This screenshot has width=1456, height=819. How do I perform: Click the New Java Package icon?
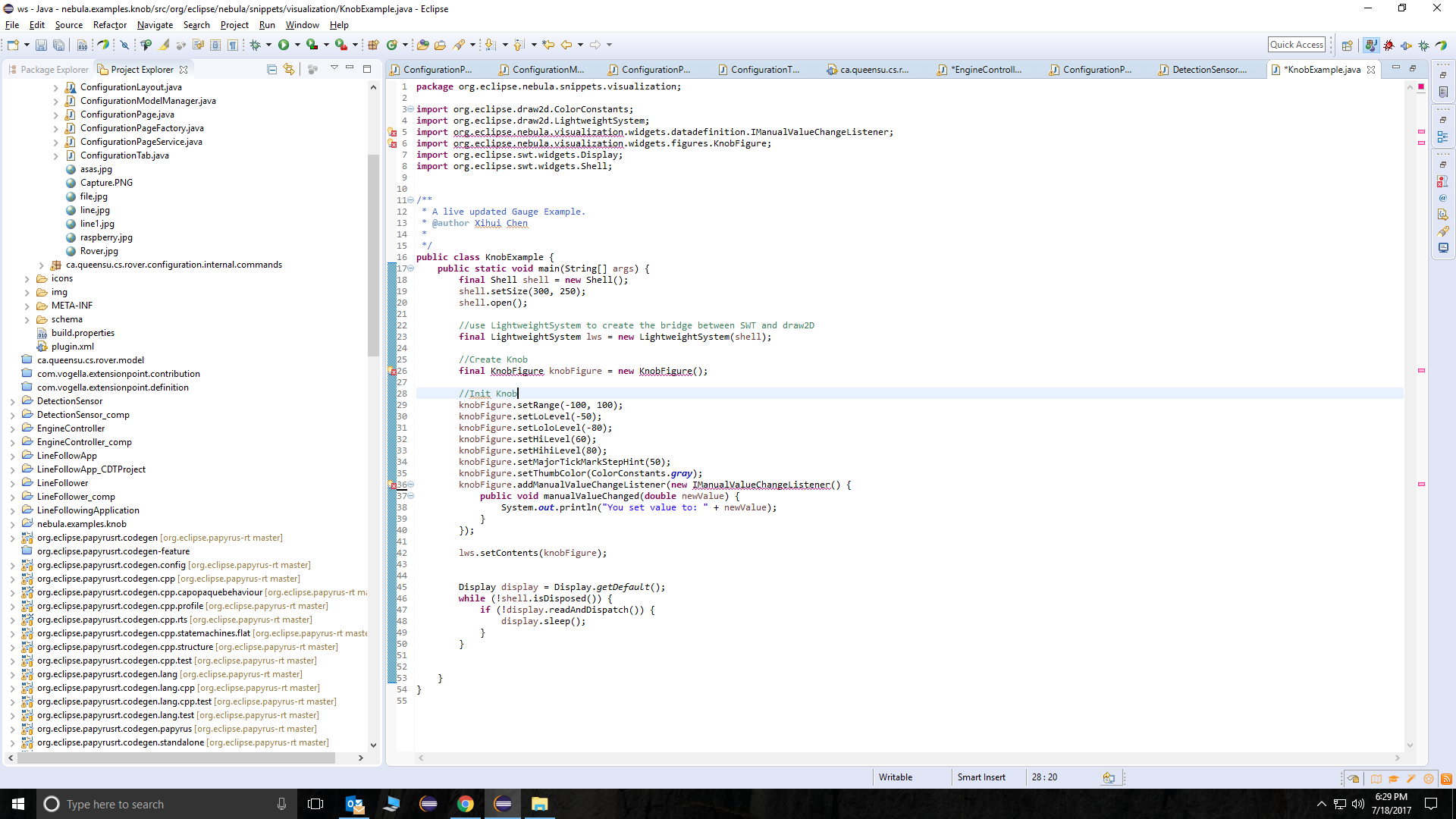(373, 45)
